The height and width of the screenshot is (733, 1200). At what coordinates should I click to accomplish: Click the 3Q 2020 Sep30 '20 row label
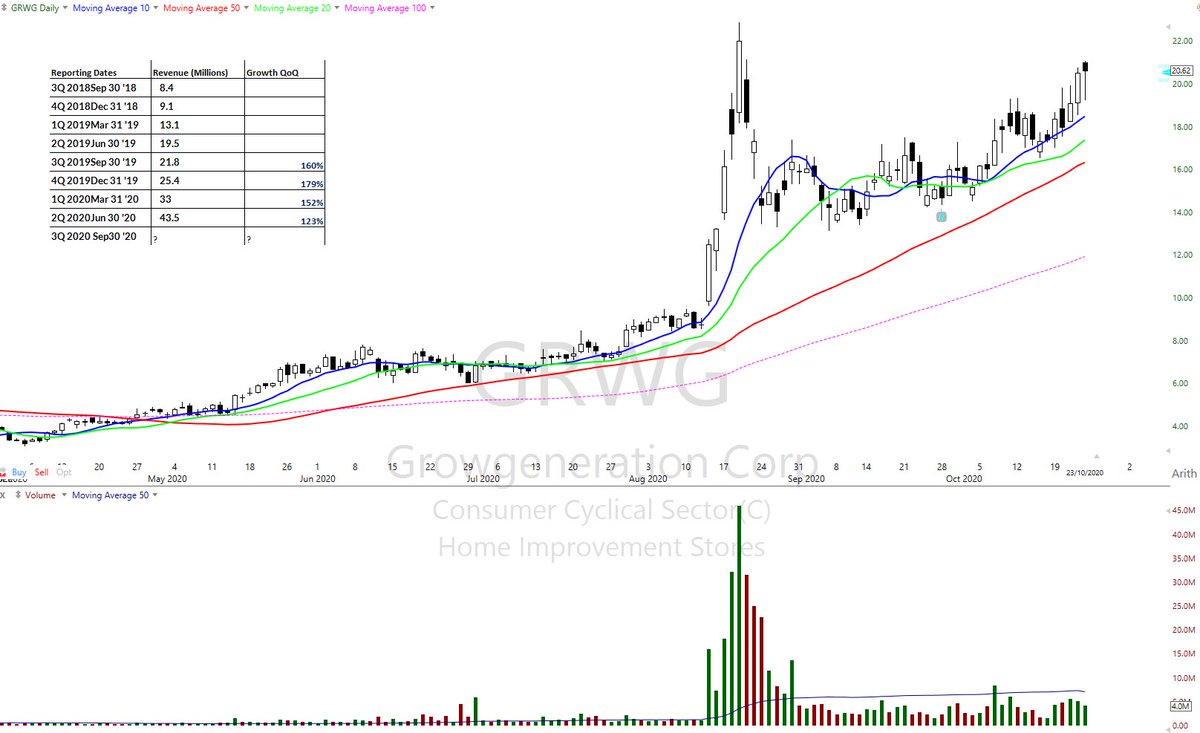94,236
